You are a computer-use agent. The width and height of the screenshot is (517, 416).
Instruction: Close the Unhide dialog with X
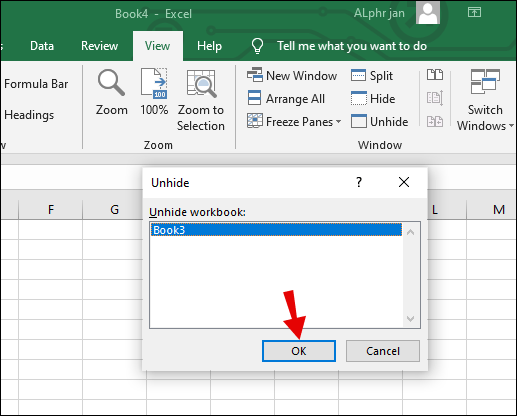coord(404,182)
